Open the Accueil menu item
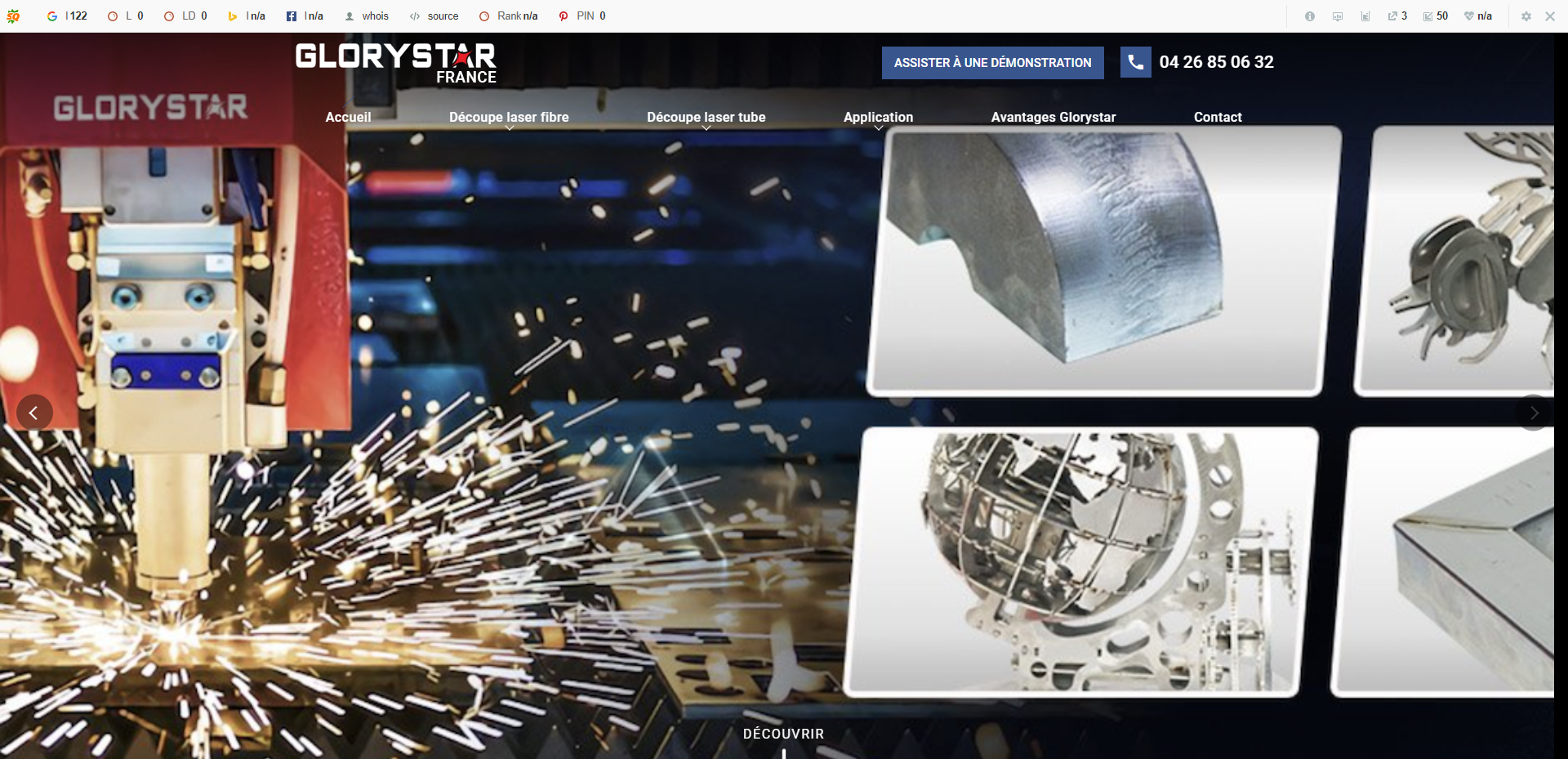Image resolution: width=1568 pixels, height=759 pixels. coord(348,117)
